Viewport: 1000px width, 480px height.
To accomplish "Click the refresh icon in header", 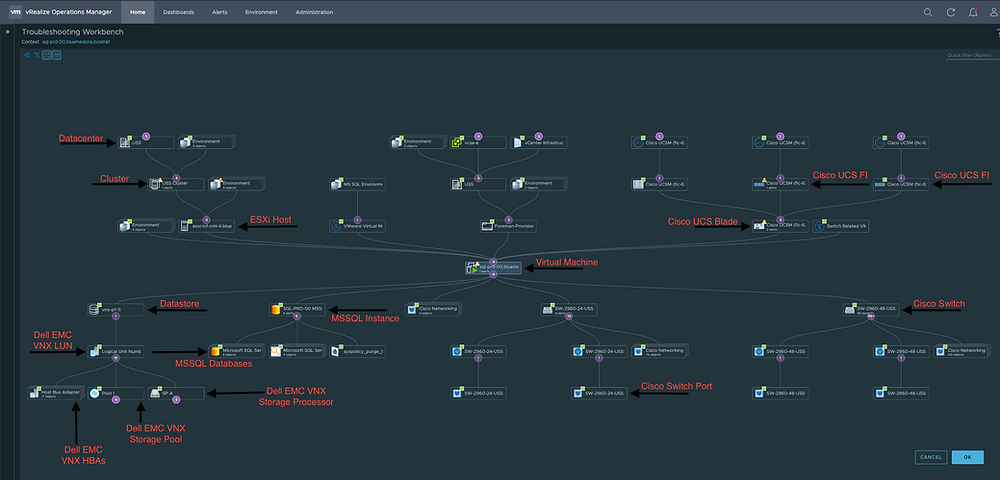I will click(951, 12).
